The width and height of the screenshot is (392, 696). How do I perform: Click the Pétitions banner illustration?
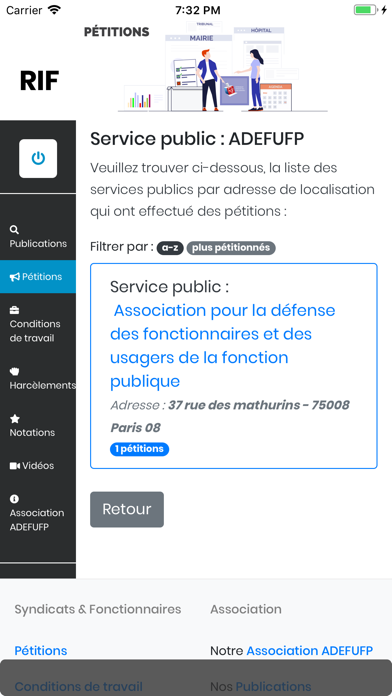[222, 67]
